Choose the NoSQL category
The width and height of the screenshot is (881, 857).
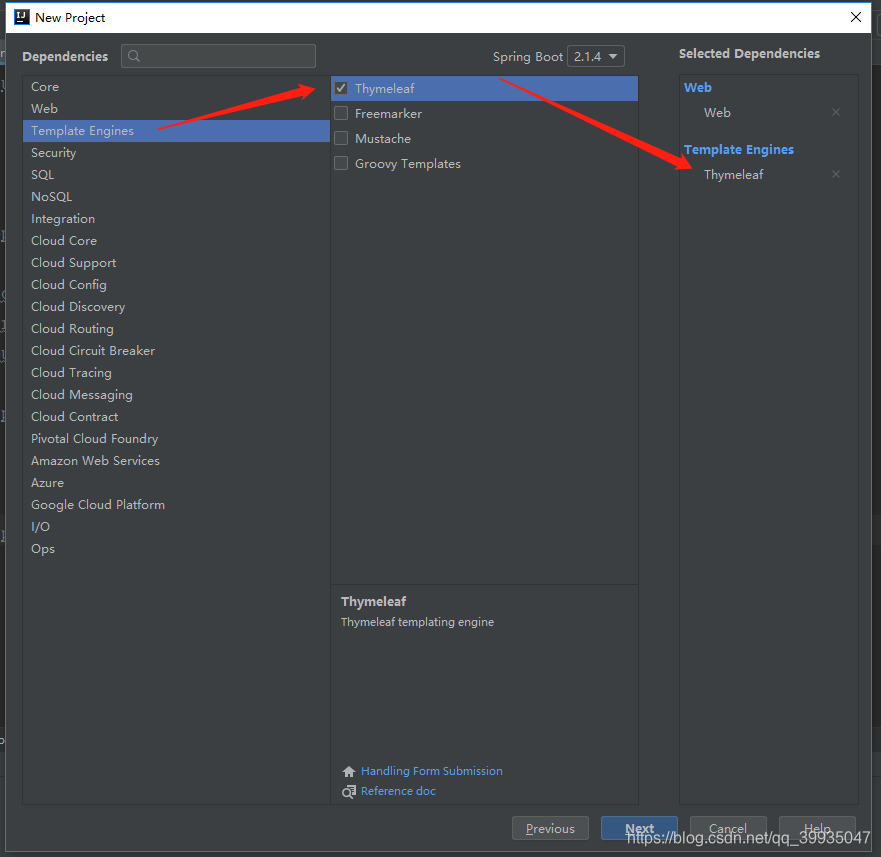176,197
